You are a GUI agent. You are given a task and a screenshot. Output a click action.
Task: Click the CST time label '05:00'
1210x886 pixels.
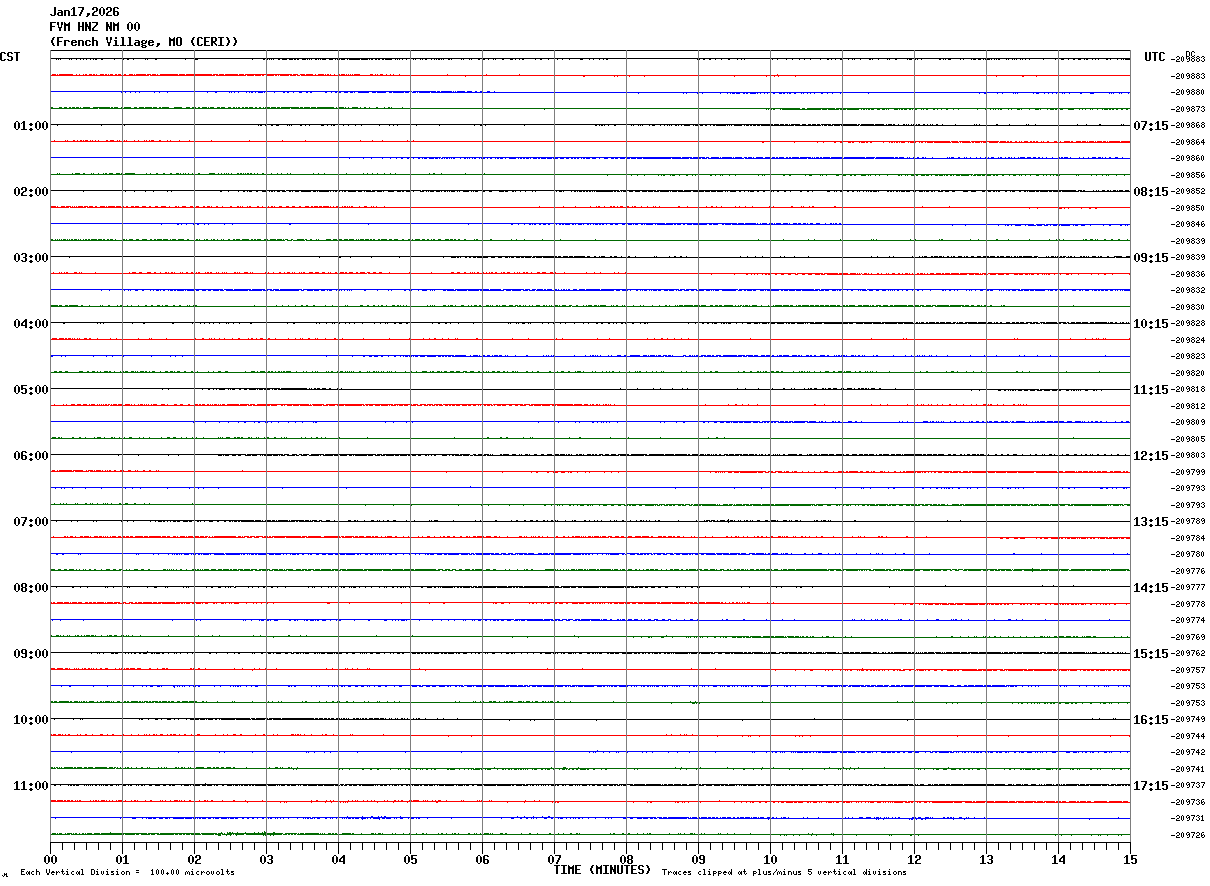(30, 389)
